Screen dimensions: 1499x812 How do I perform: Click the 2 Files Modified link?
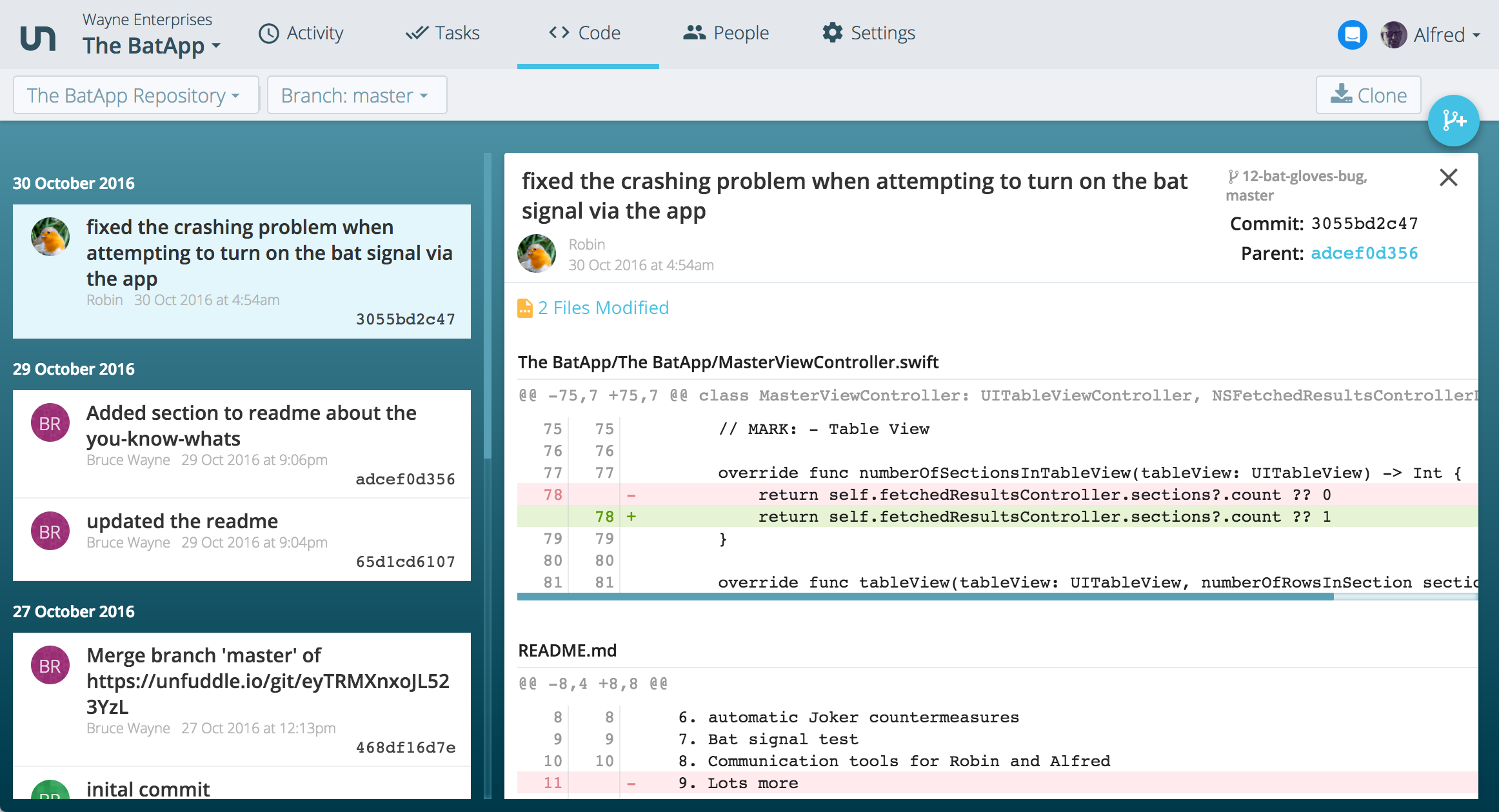click(x=603, y=308)
